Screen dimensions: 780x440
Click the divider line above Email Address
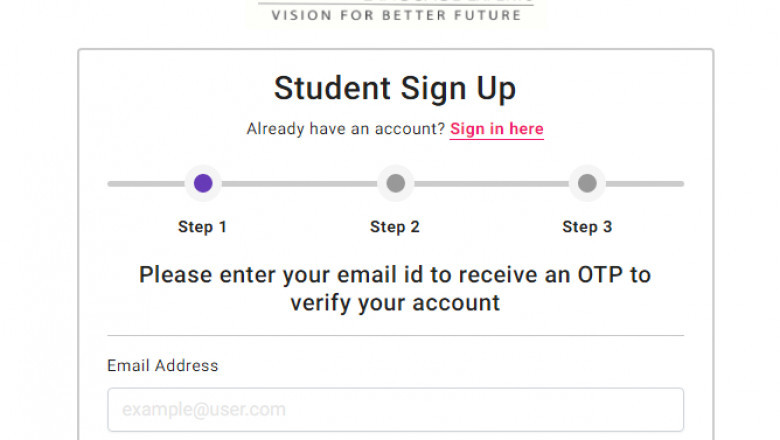click(395, 336)
